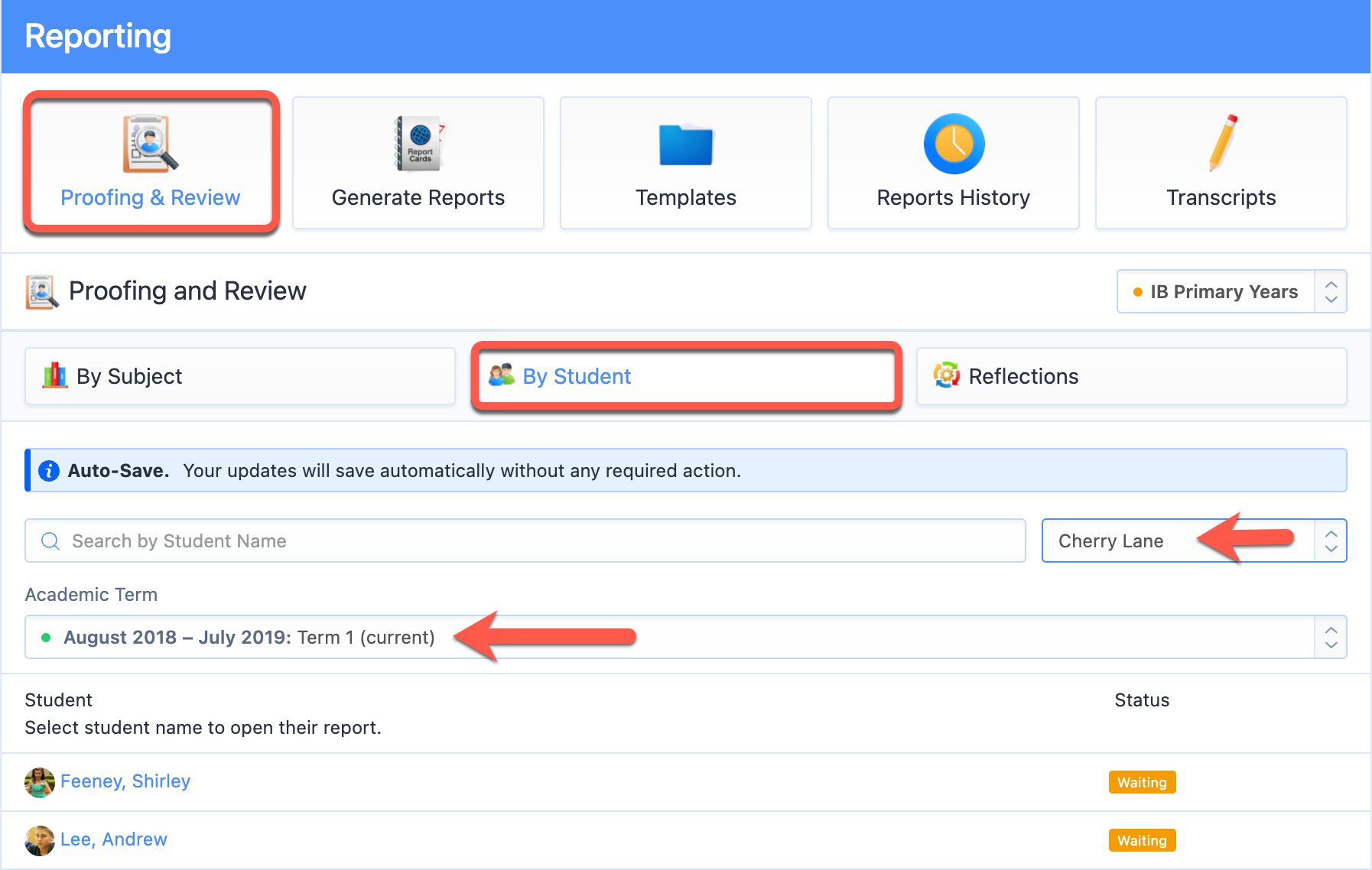This screenshot has width=1372, height=870.
Task: Switch to the Reflections tab
Action: [1131, 376]
